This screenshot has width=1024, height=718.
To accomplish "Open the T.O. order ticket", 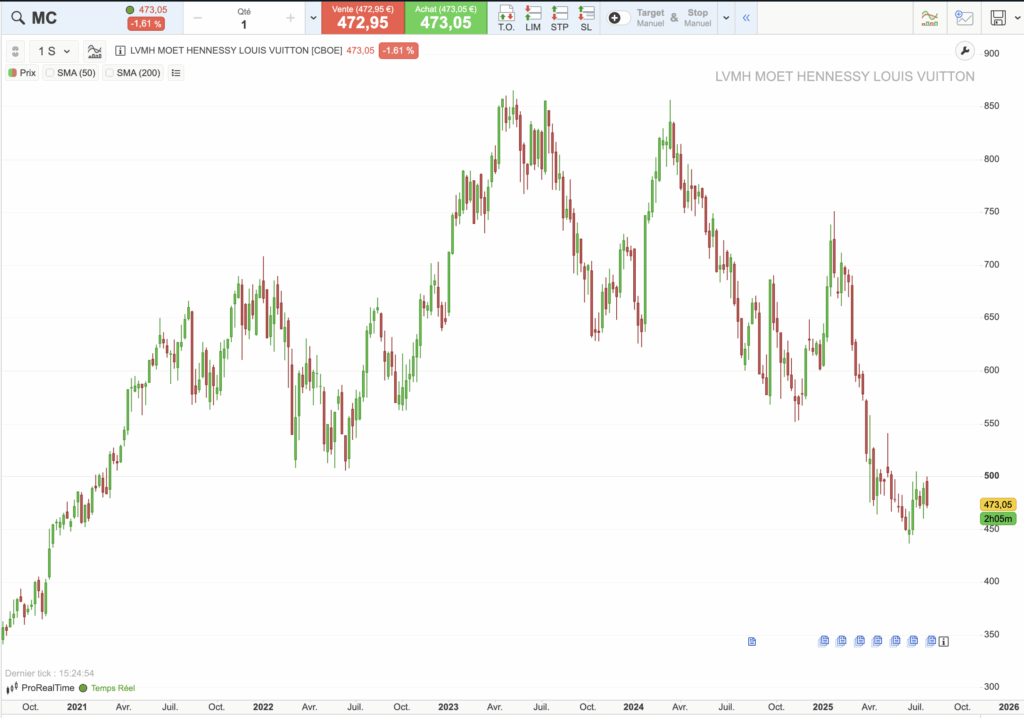I will coord(506,18).
